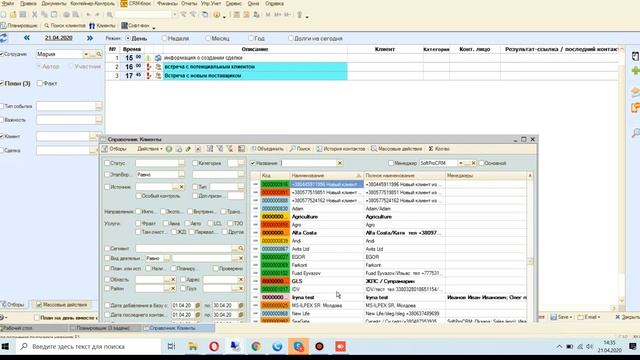Click Поиск in Клиенты toolbar

(300, 149)
